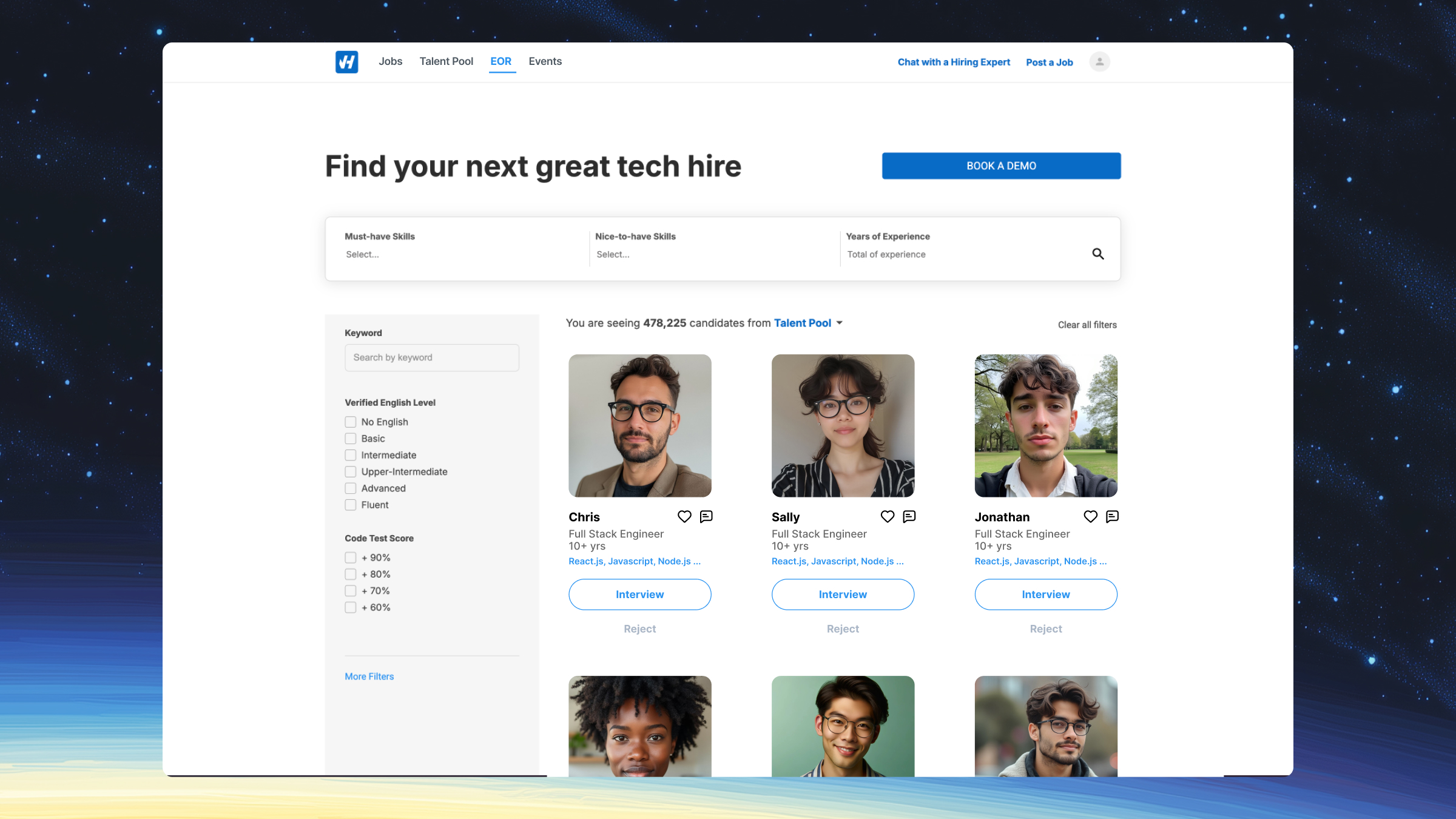Click Chris's skills React.js, Javascript link
1456x819 pixels.
tap(635, 562)
